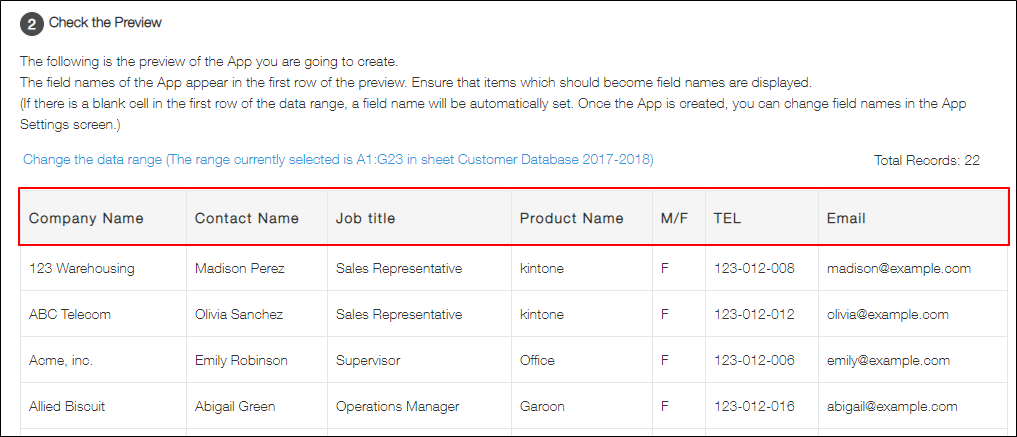Select Olivia Sanchez in Contact Name column
This screenshot has width=1017, height=437.
(239, 314)
